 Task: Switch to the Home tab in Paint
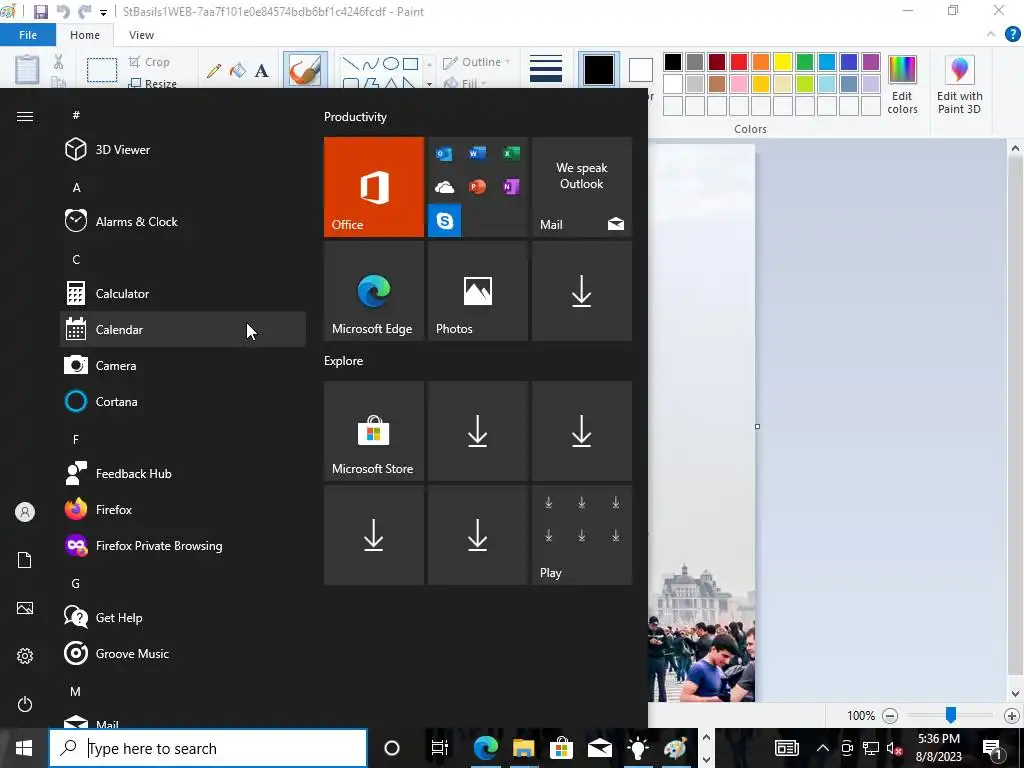pos(85,35)
